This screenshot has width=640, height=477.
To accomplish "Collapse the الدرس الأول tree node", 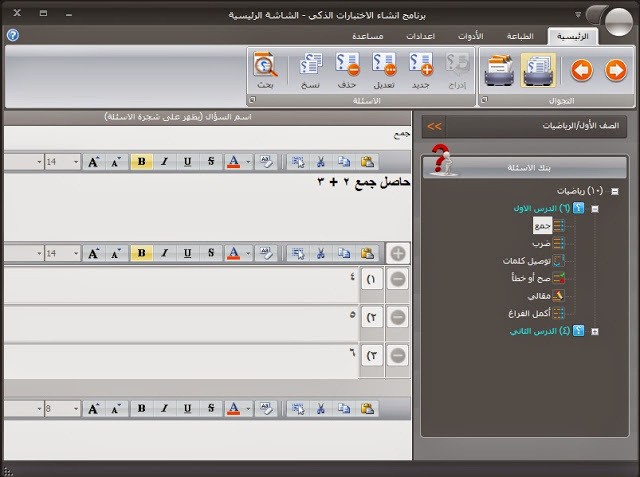I will click(x=595, y=209).
